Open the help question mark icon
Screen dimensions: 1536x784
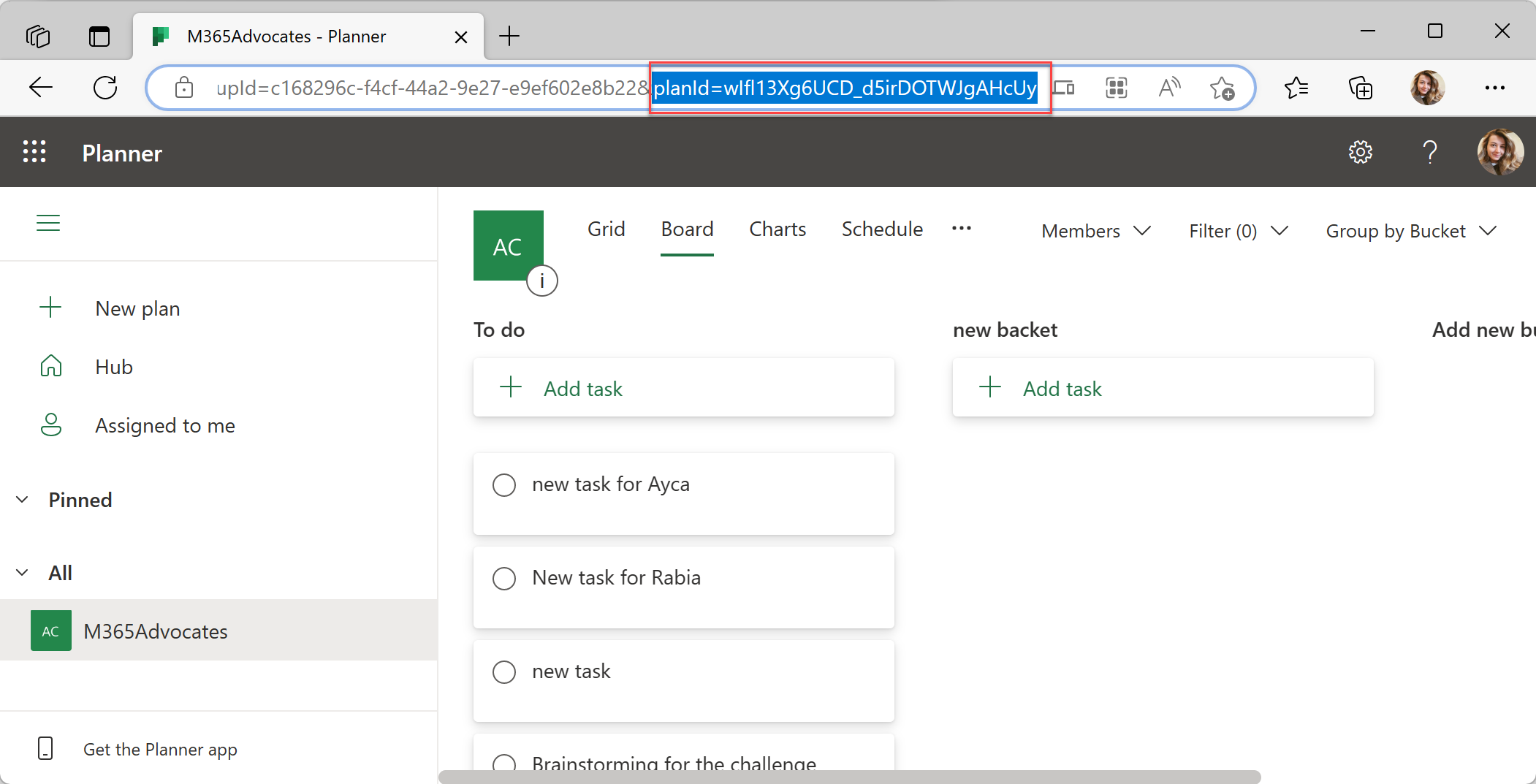[1430, 152]
